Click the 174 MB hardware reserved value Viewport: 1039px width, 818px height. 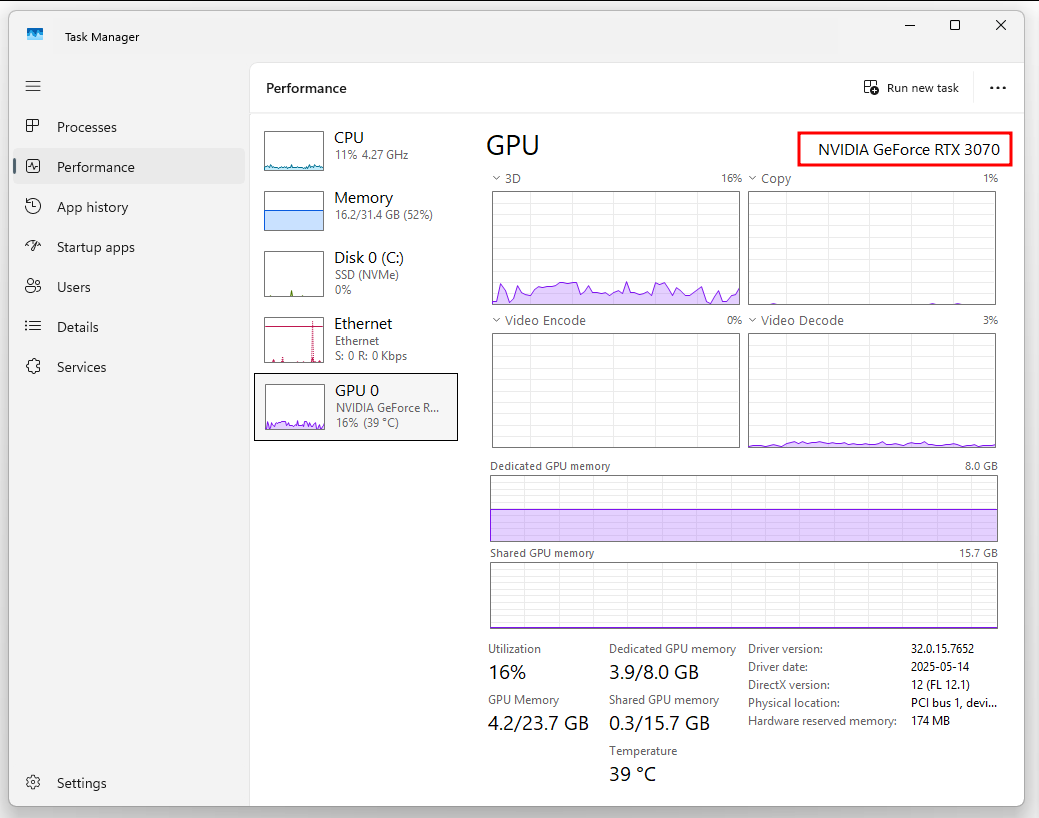click(930, 721)
